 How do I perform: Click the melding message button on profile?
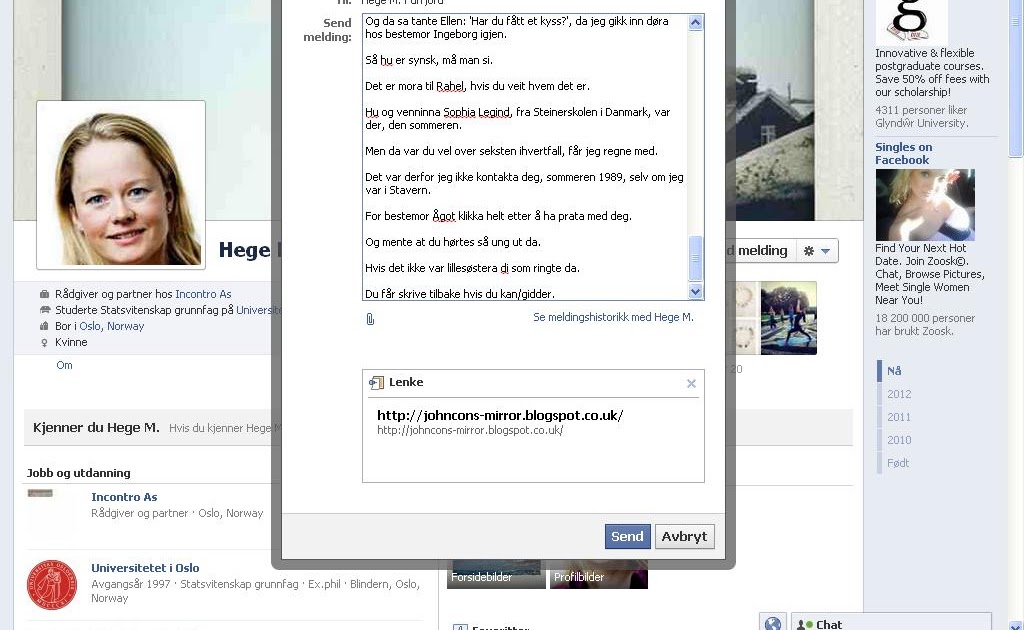[x=762, y=251]
